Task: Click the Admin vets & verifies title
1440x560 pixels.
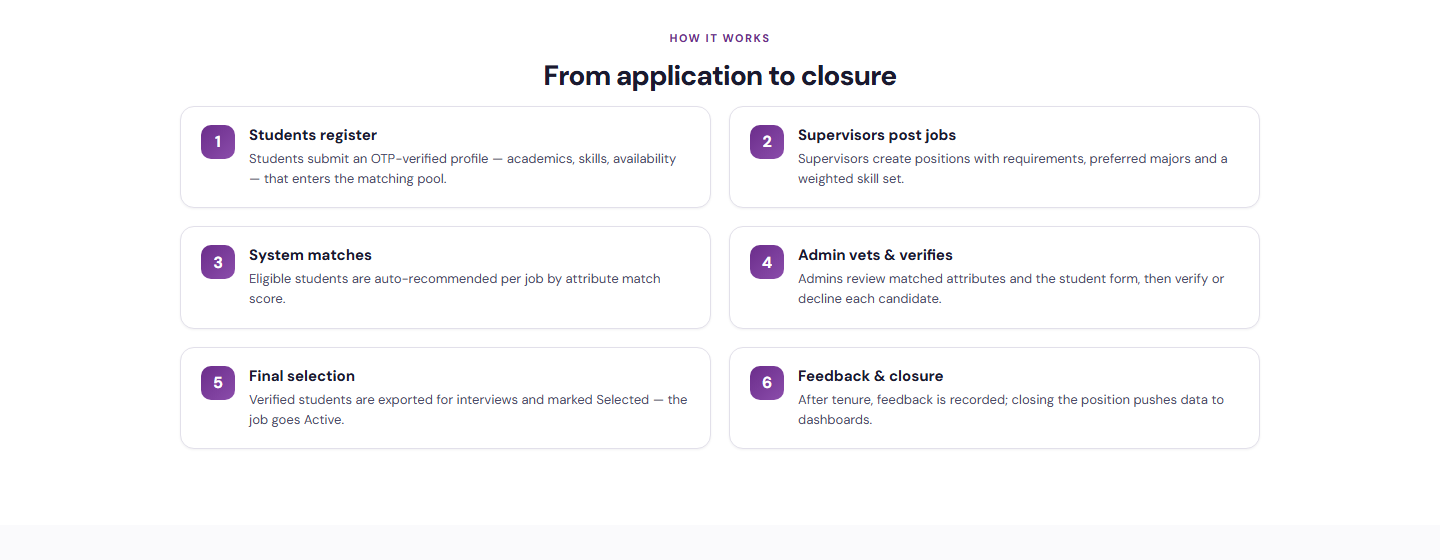Action: (x=875, y=255)
